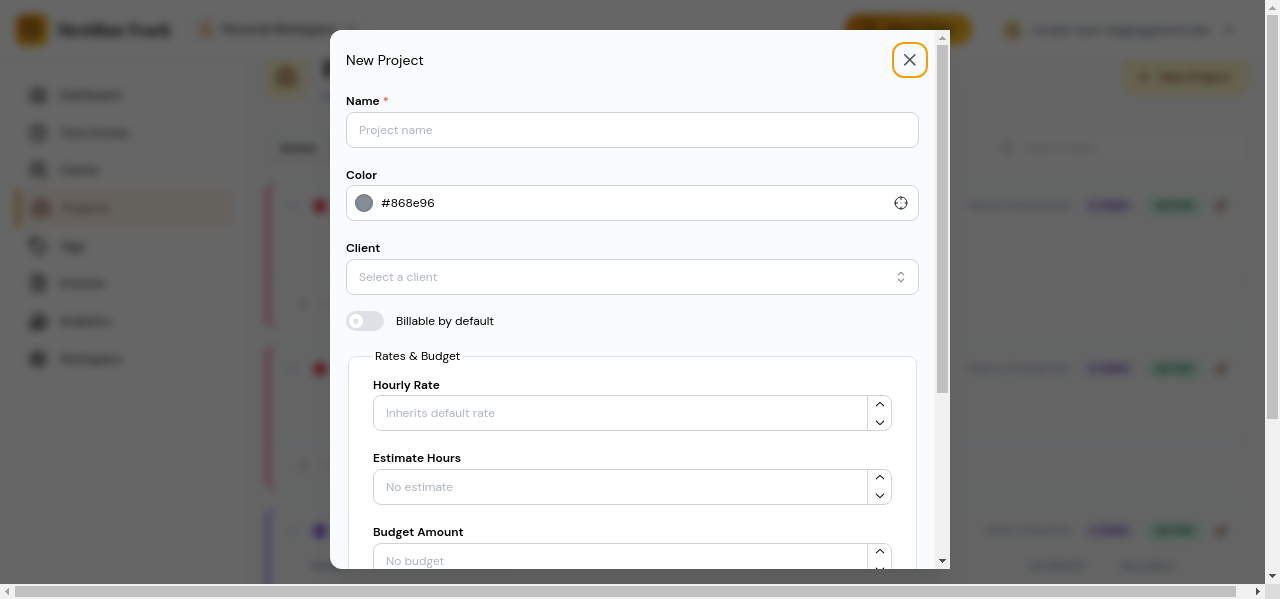Enable the Billable by default toggle
Screen dimensions: 1280x599
pyautogui.click(x=365, y=321)
